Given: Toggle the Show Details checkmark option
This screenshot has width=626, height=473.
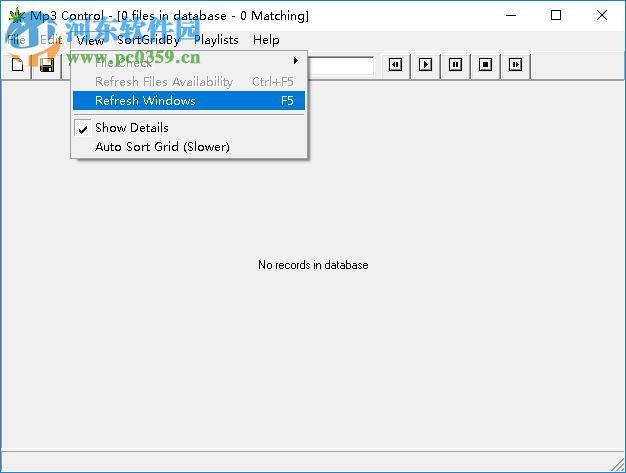Looking at the screenshot, I should pyautogui.click(x=189, y=128).
